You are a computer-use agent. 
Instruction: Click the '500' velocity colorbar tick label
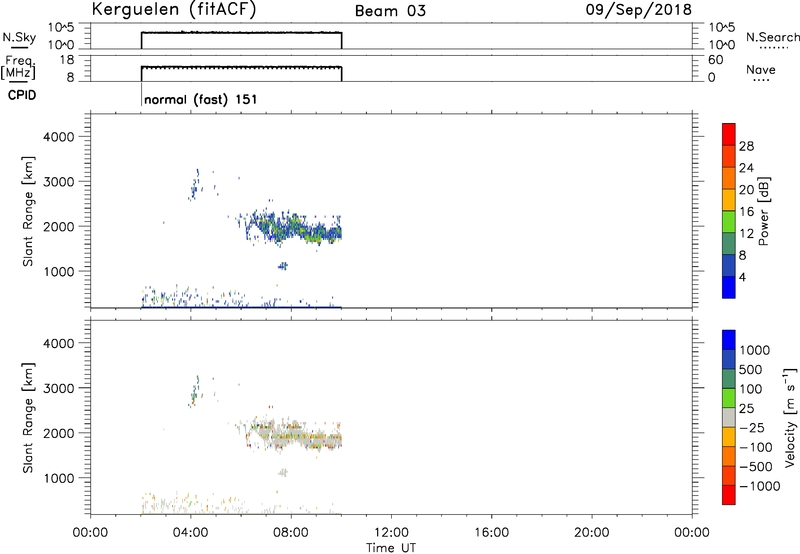pos(749,369)
